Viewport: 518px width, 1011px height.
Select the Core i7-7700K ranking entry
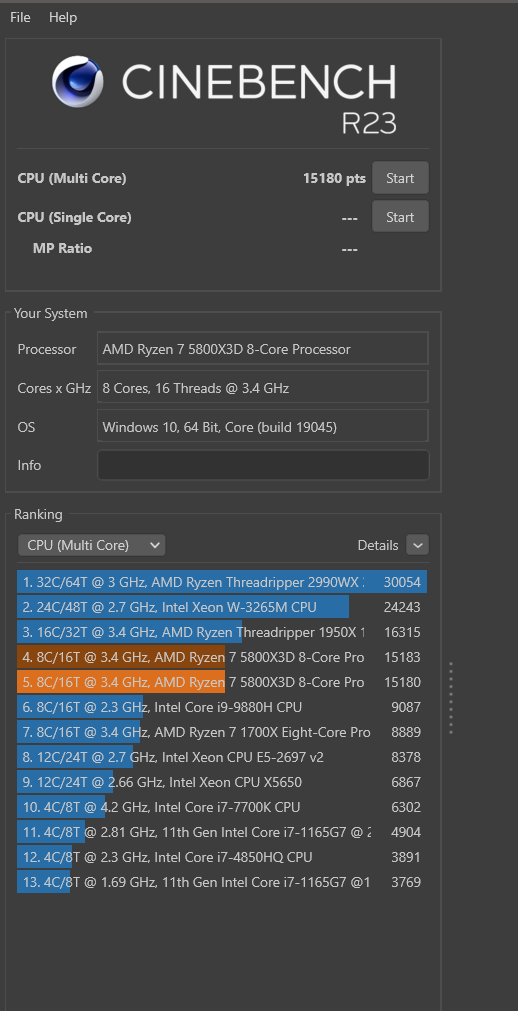coord(222,807)
